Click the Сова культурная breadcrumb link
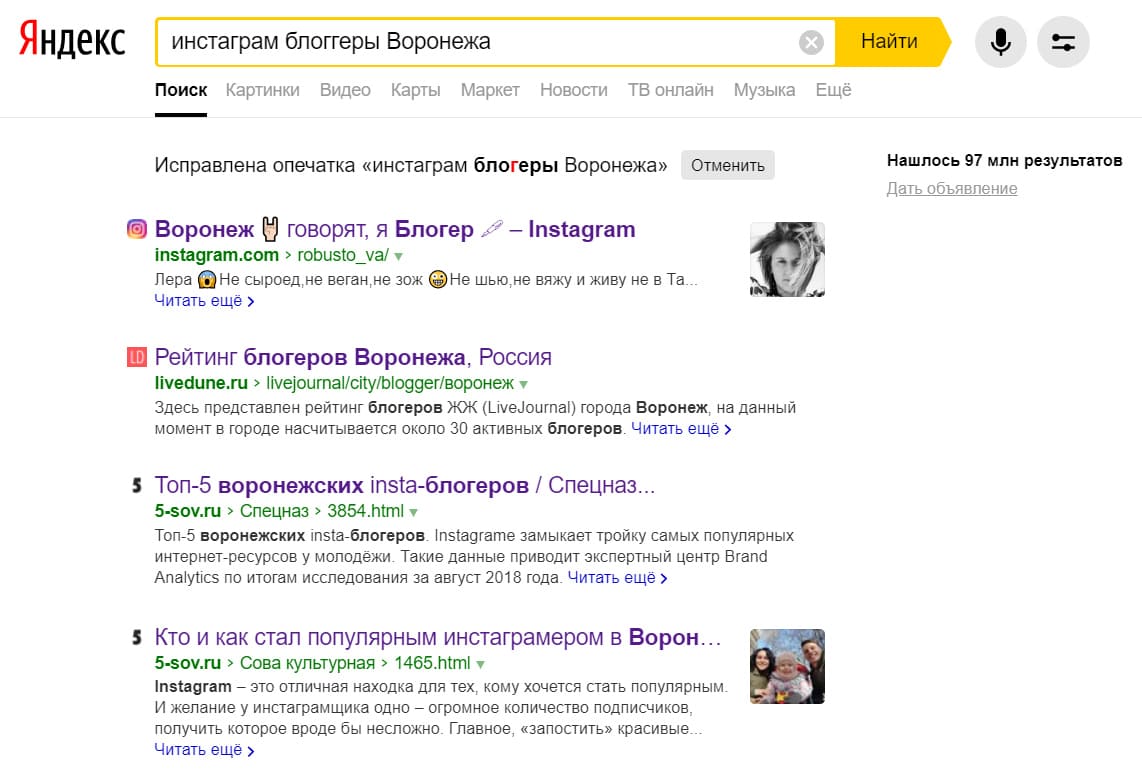 point(307,664)
